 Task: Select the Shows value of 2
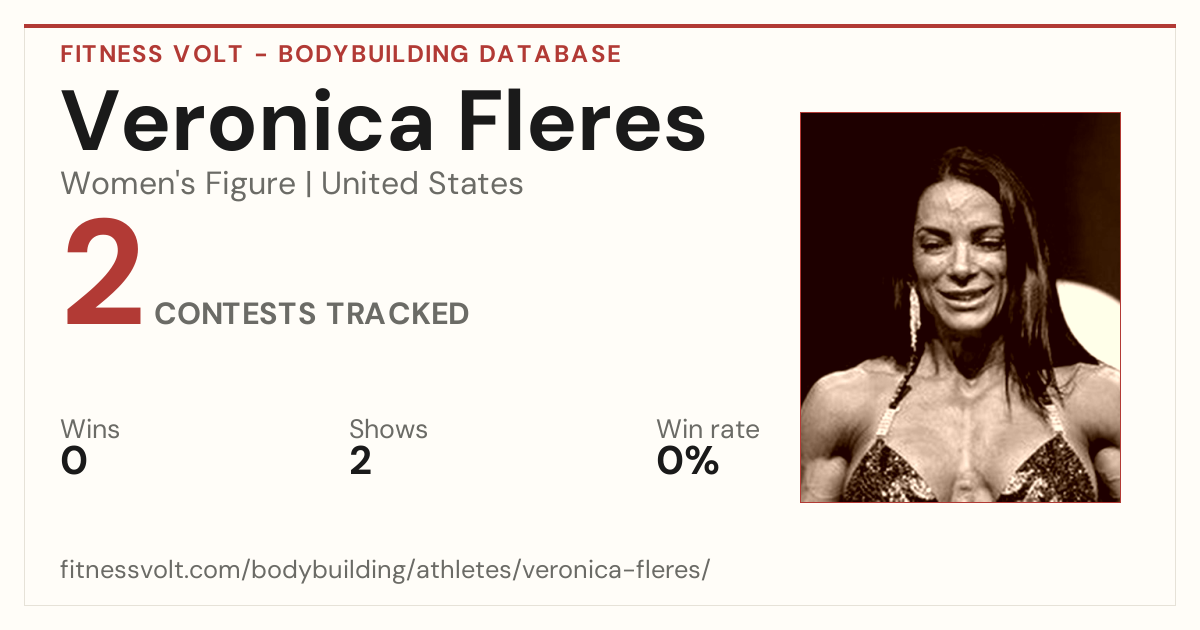click(x=361, y=461)
